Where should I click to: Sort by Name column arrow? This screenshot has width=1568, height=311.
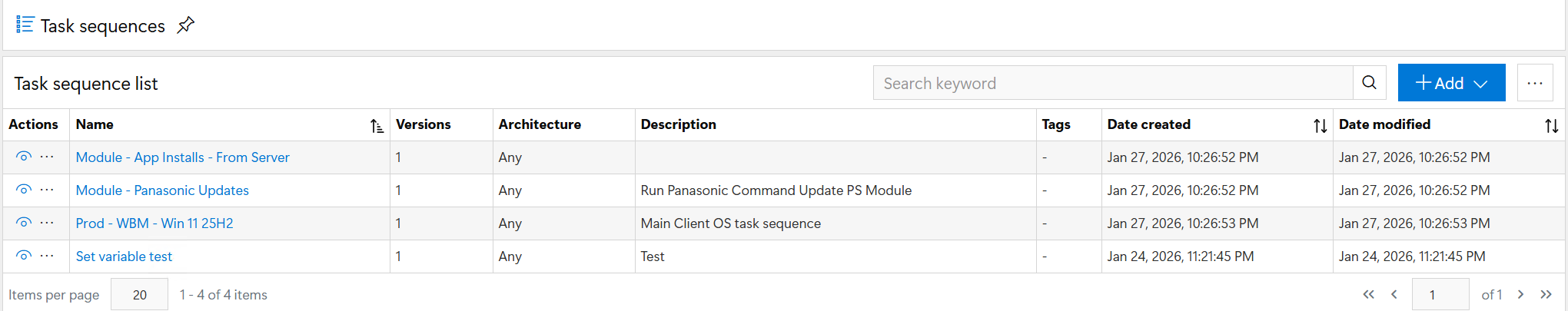377,126
